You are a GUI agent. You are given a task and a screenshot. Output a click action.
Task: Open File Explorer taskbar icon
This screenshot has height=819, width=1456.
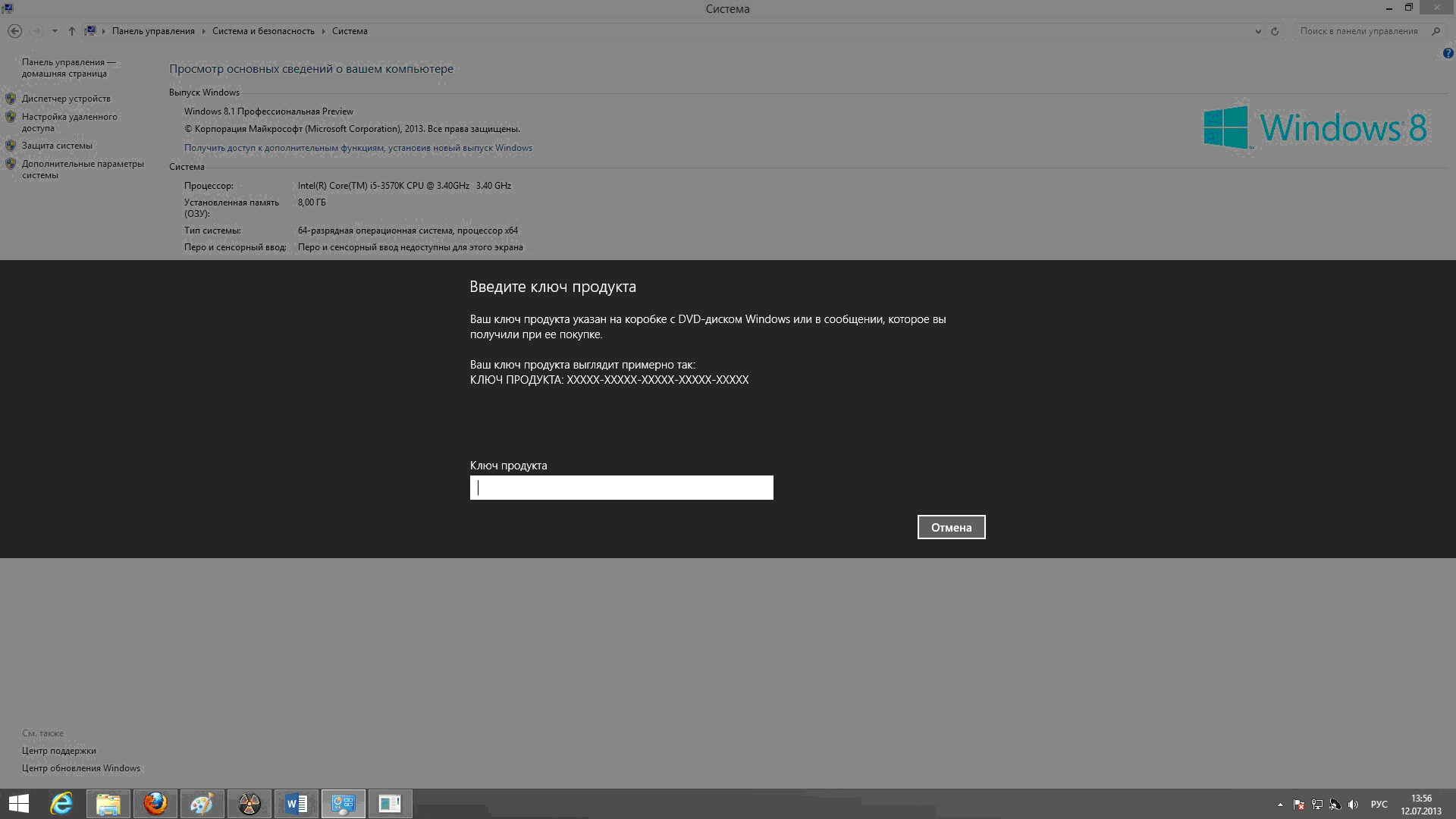[108, 804]
